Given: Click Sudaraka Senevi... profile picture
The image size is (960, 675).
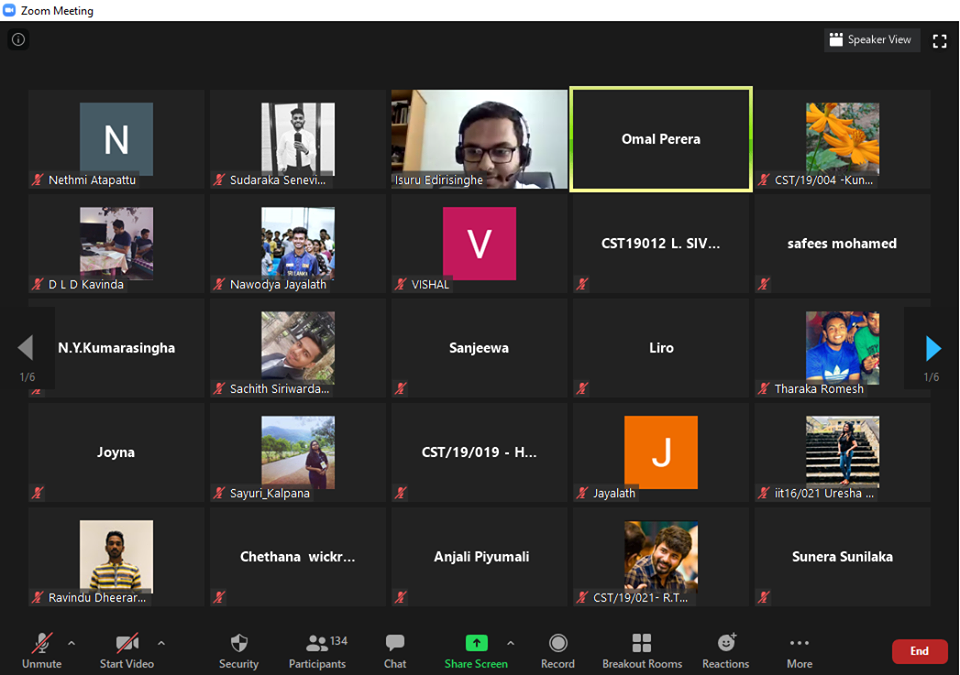Looking at the screenshot, I should [x=298, y=138].
